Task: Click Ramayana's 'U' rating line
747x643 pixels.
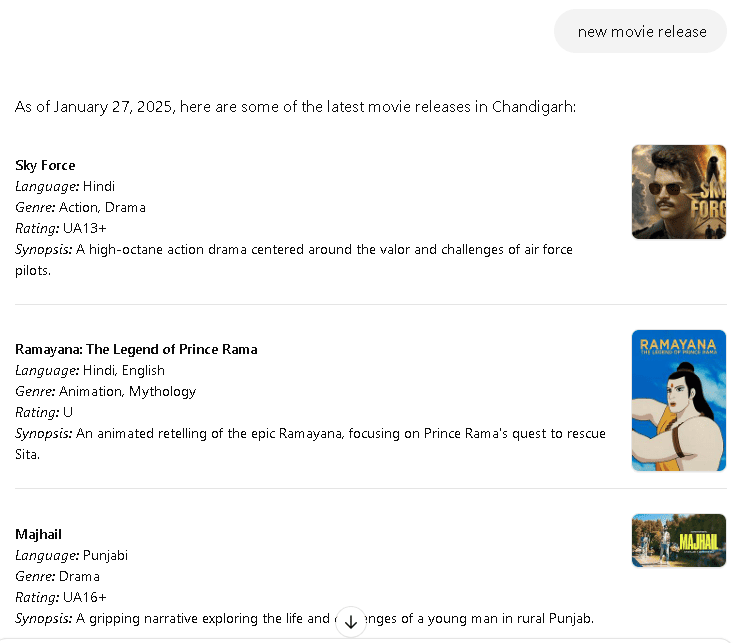Action: pyautogui.click(x=44, y=412)
